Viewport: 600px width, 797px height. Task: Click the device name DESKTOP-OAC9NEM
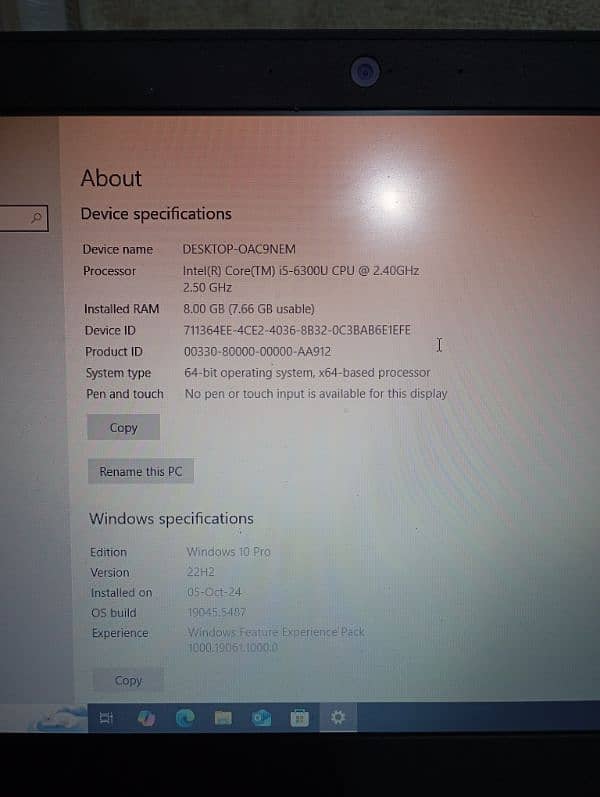click(x=239, y=249)
